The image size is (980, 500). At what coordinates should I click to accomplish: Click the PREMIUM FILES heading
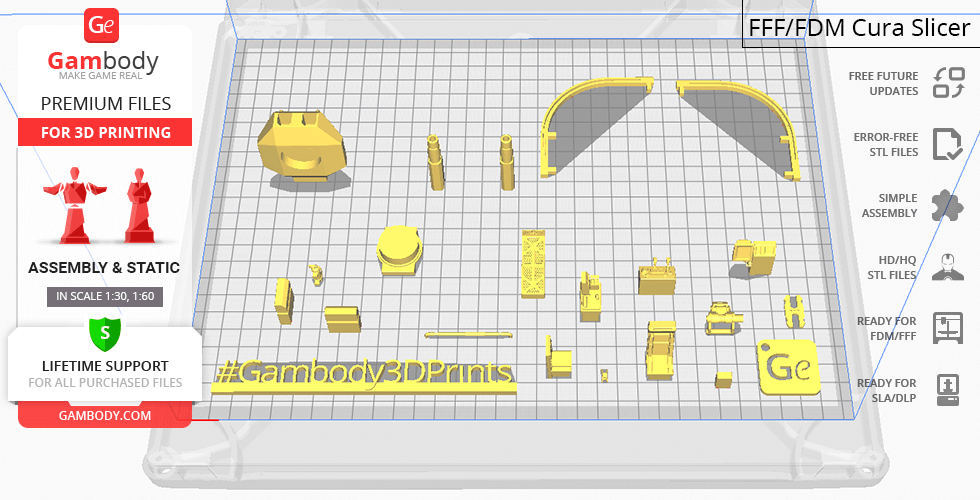pos(106,104)
